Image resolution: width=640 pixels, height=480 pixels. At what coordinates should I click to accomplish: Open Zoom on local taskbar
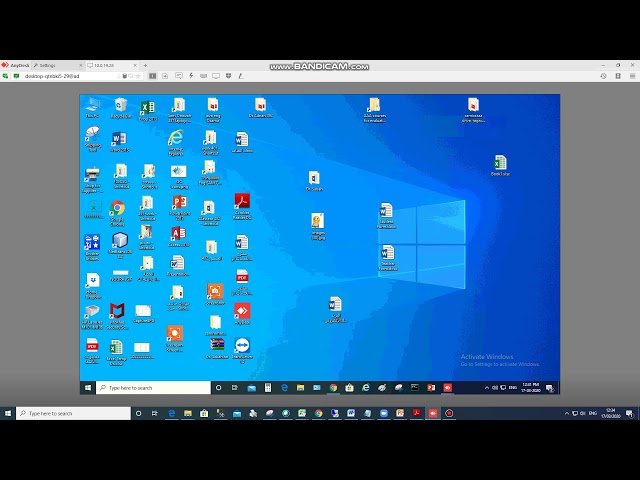[383, 413]
